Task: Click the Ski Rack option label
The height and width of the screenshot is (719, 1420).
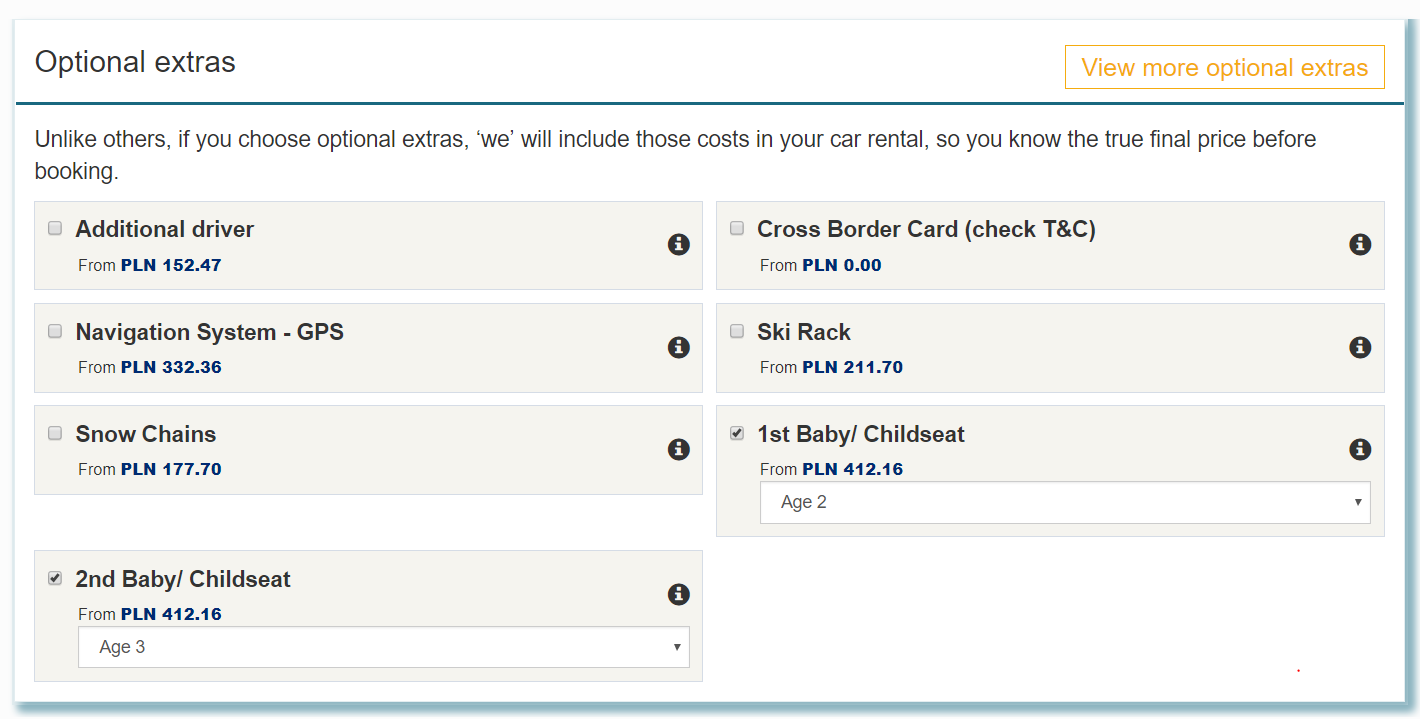Action: [804, 332]
